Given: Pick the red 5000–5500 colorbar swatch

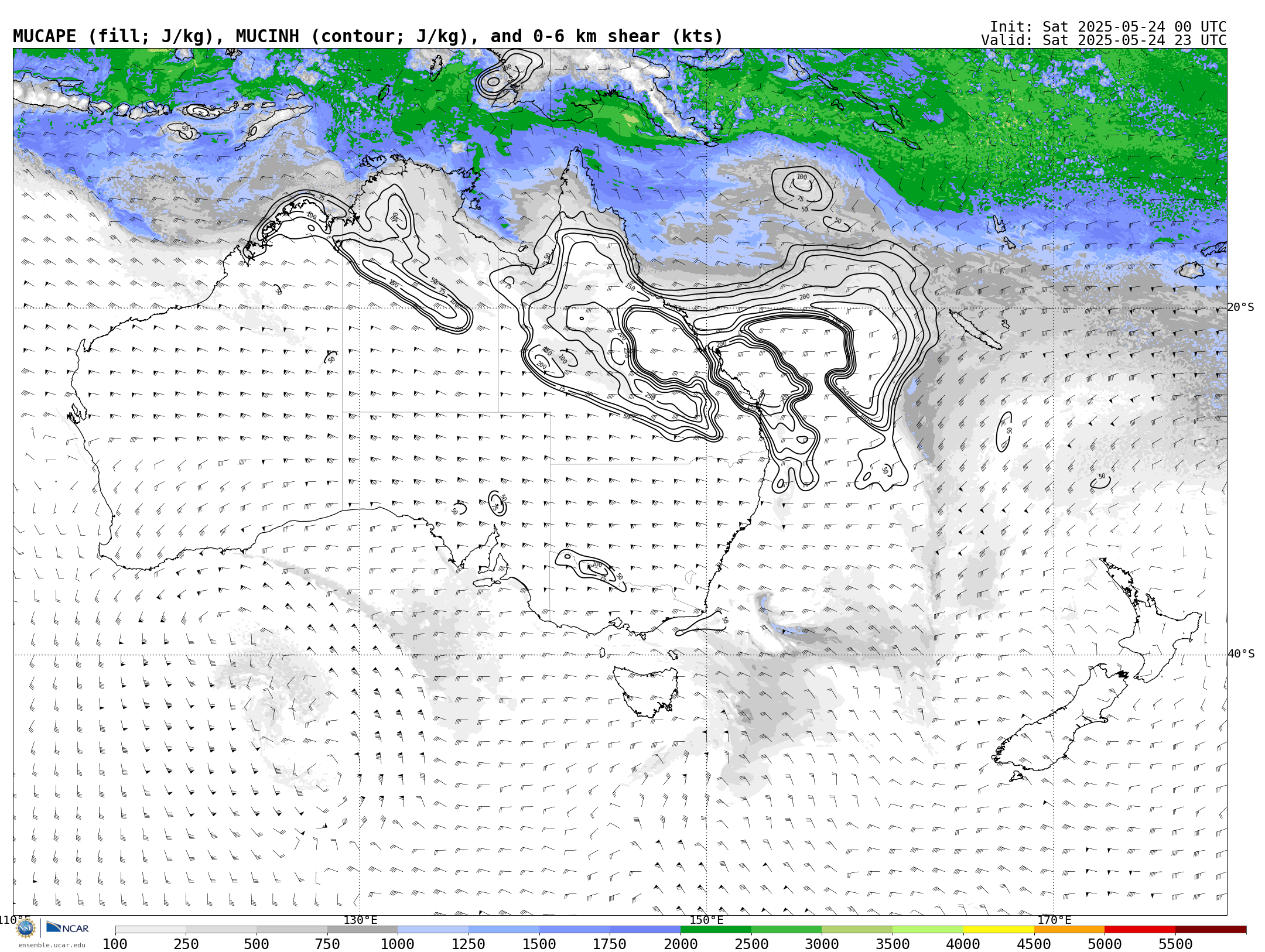Looking at the screenshot, I should [1140, 930].
